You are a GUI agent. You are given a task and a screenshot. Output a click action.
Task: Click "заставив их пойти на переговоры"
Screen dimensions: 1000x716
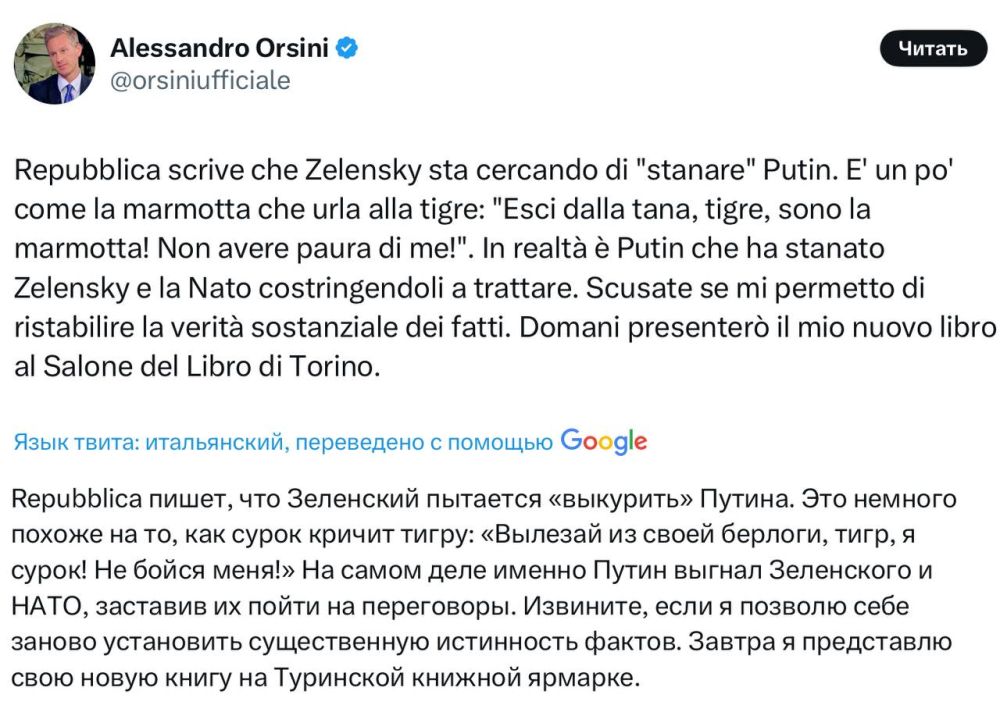point(284,607)
